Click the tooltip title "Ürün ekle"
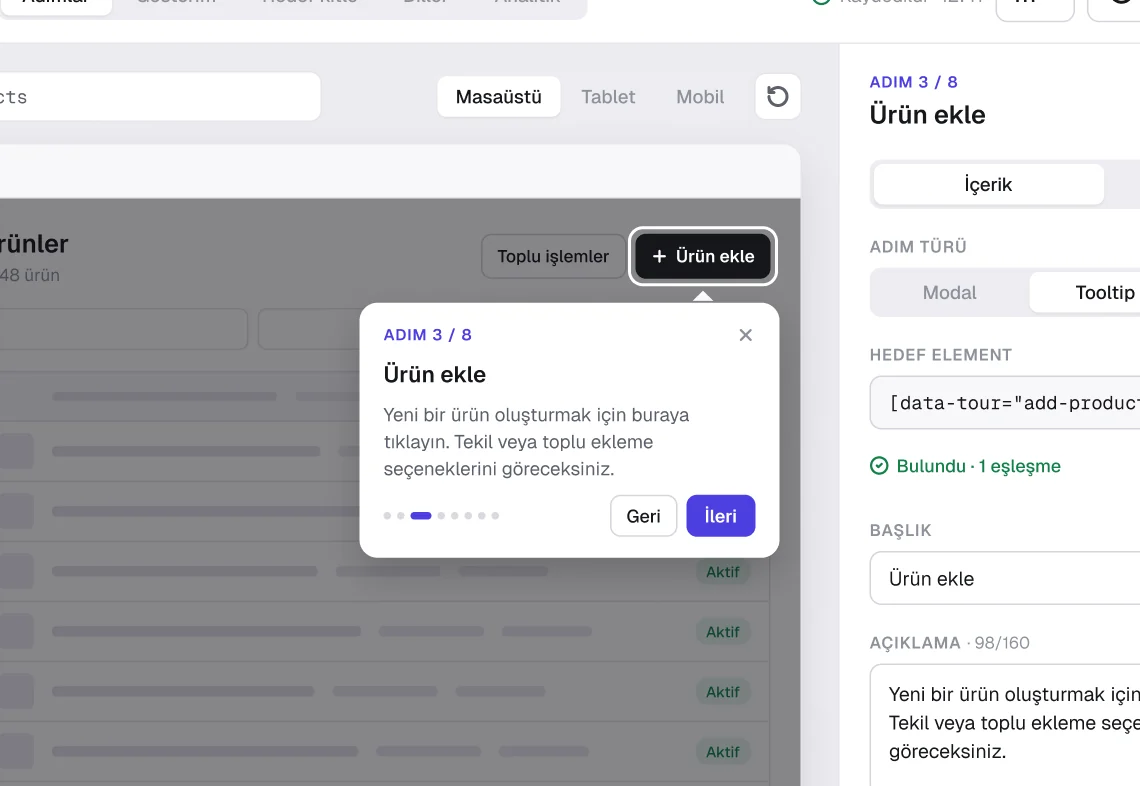This screenshot has height=786, width=1140. [435, 374]
